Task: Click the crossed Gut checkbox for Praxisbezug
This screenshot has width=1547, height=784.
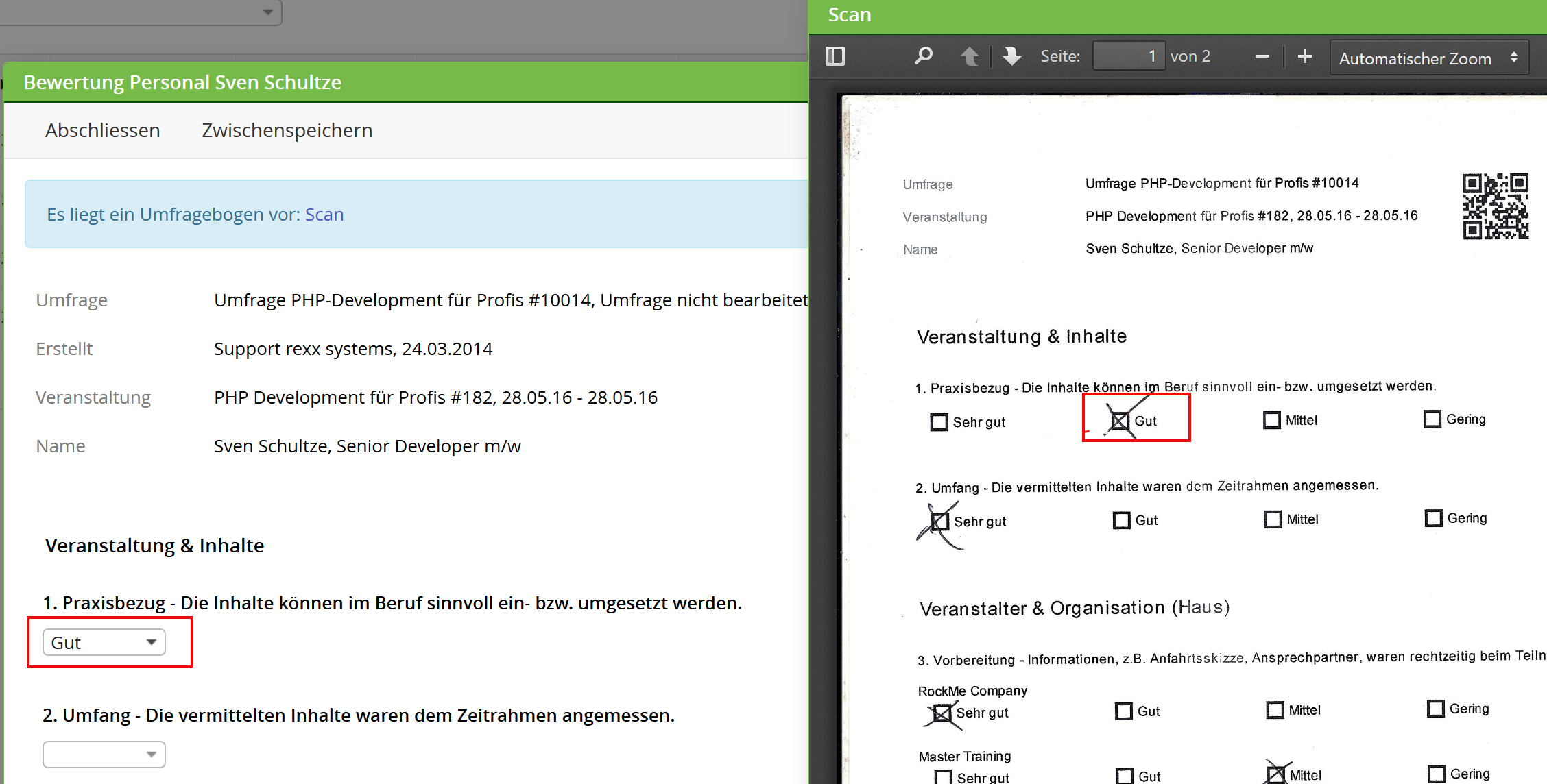Action: click(x=1120, y=421)
